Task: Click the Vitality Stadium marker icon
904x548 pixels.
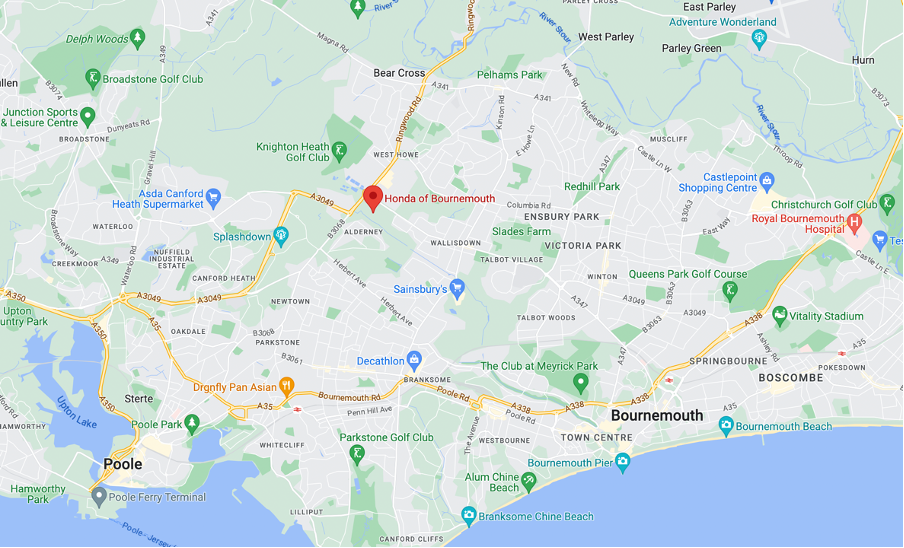Action: pyautogui.click(x=779, y=315)
